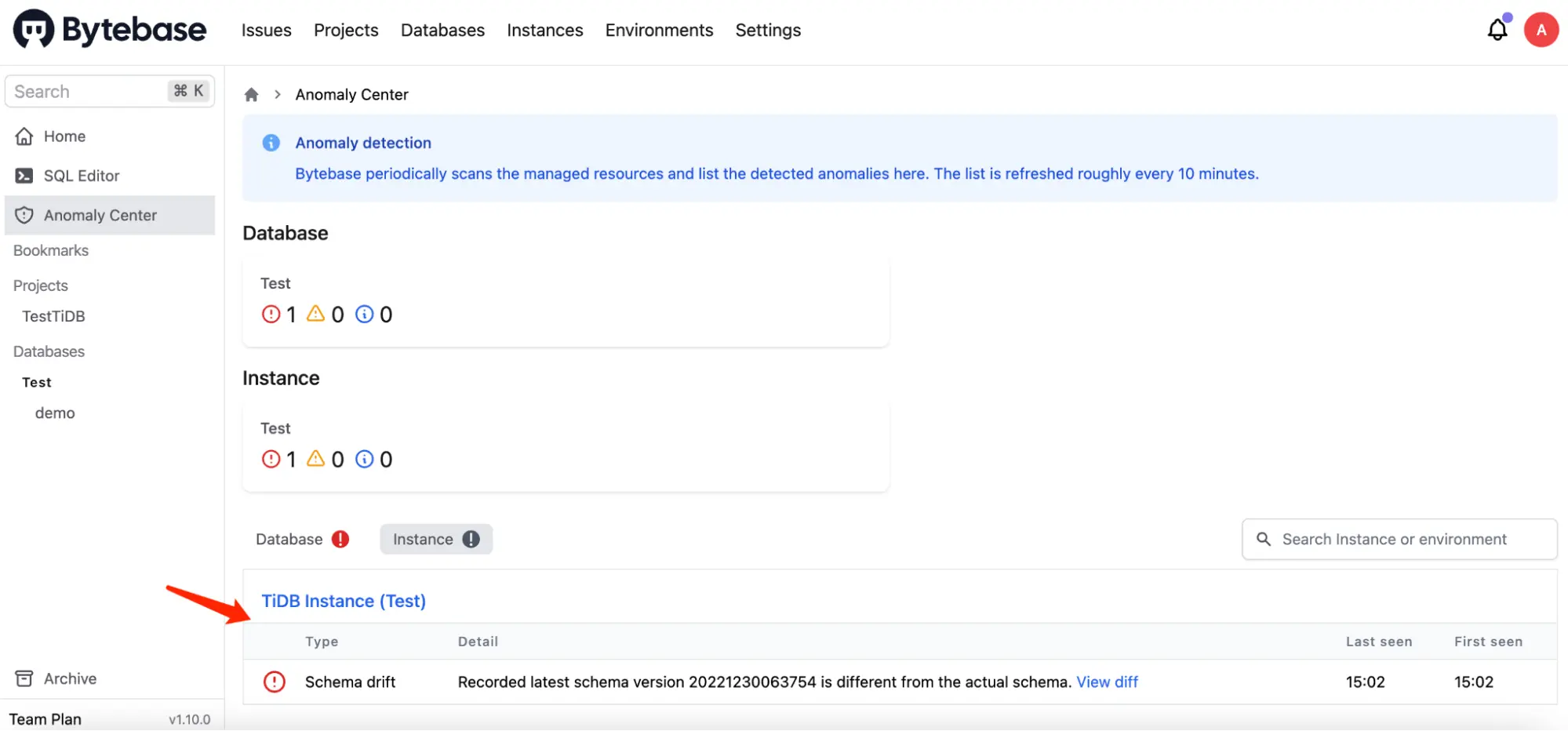Image resolution: width=1568 pixels, height=731 pixels.
Task: Open the Projects menu
Action: coord(346,31)
